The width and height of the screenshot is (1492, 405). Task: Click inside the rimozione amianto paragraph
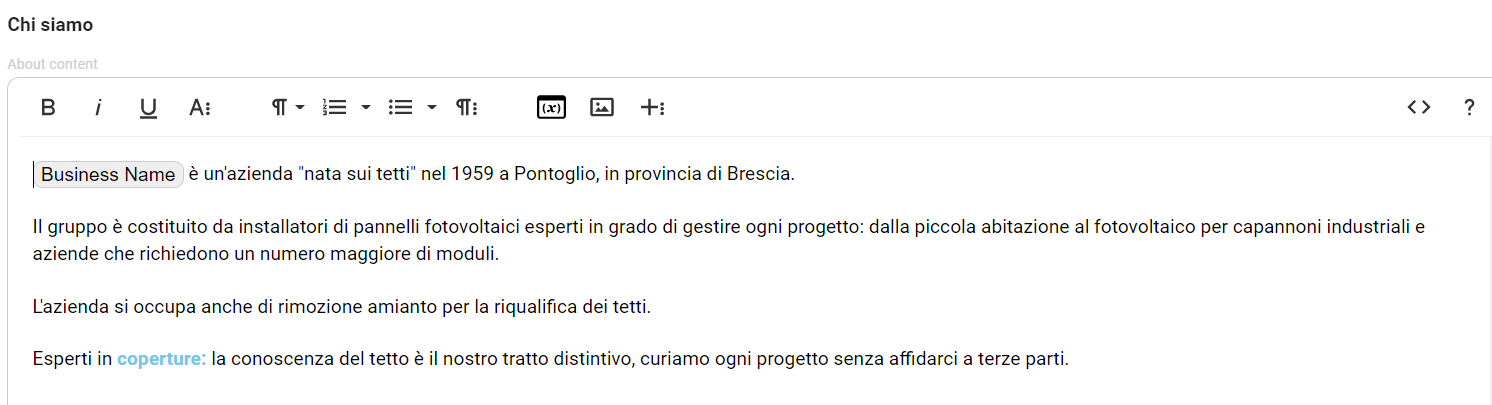click(x=341, y=306)
